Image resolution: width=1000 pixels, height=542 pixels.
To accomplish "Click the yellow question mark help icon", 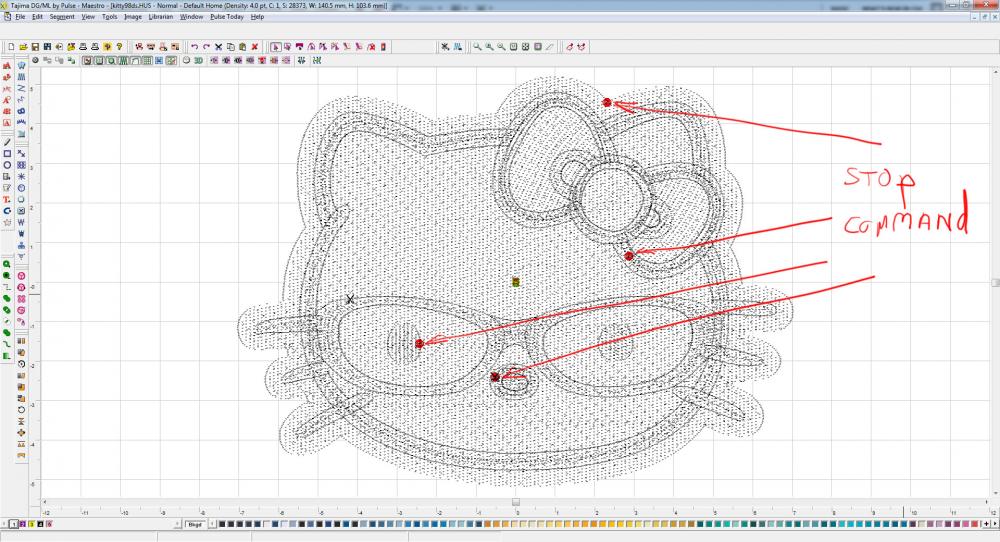I will pos(119,47).
